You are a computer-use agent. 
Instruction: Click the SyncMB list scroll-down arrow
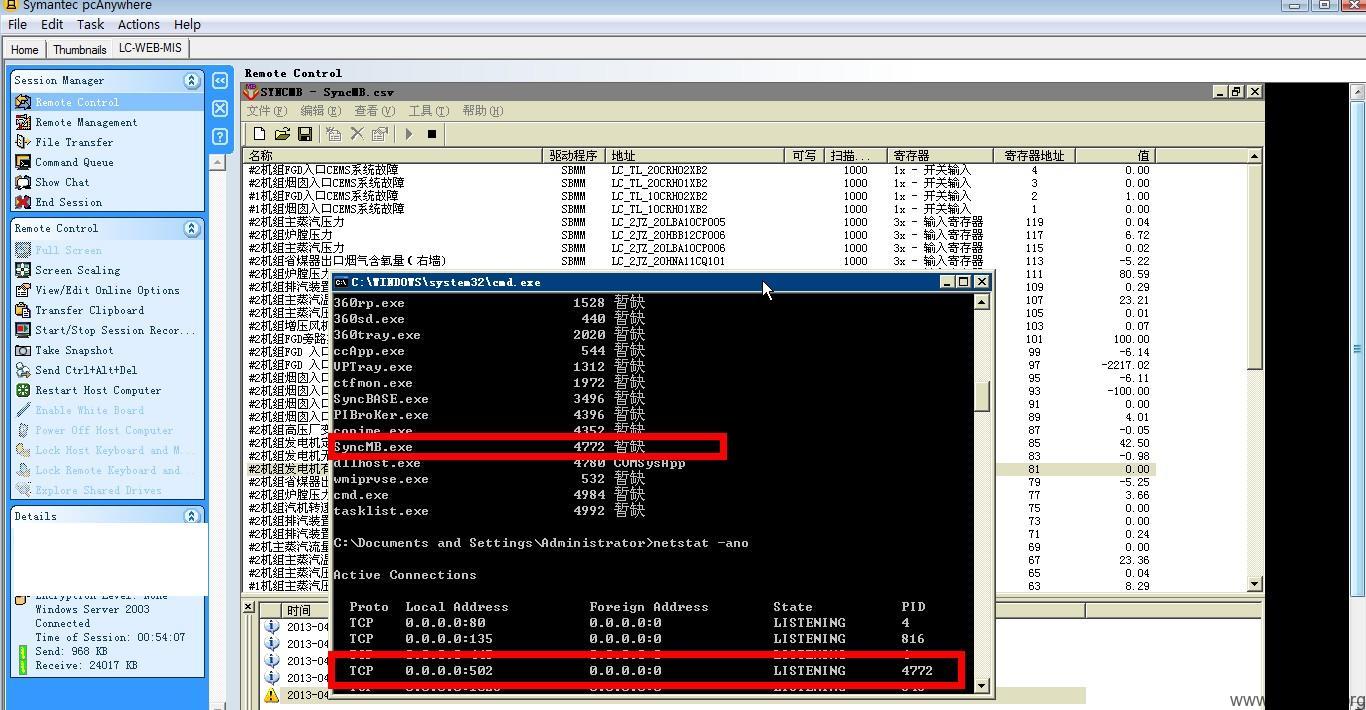click(1255, 584)
